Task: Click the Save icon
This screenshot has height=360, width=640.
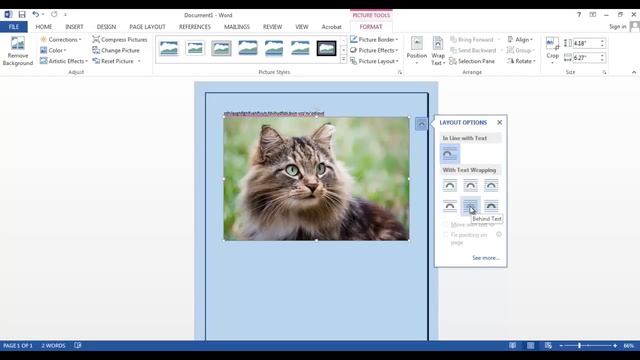Action: (x=22, y=15)
